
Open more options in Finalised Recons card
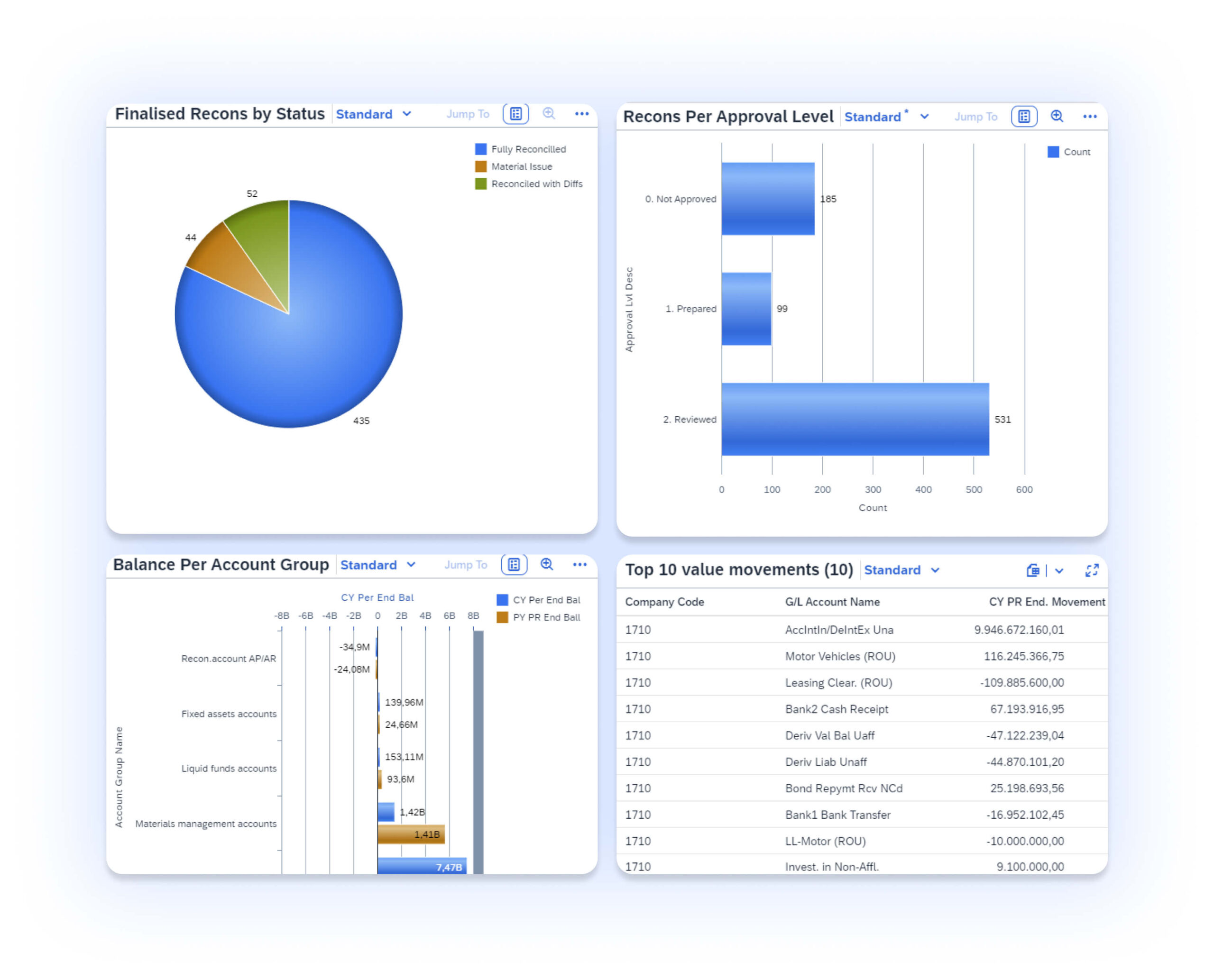coord(581,114)
